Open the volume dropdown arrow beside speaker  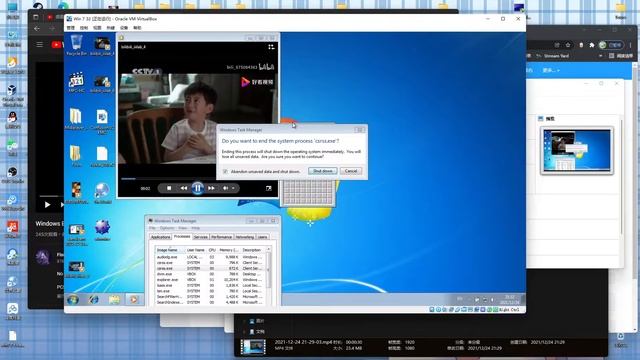[x=233, y=188]
